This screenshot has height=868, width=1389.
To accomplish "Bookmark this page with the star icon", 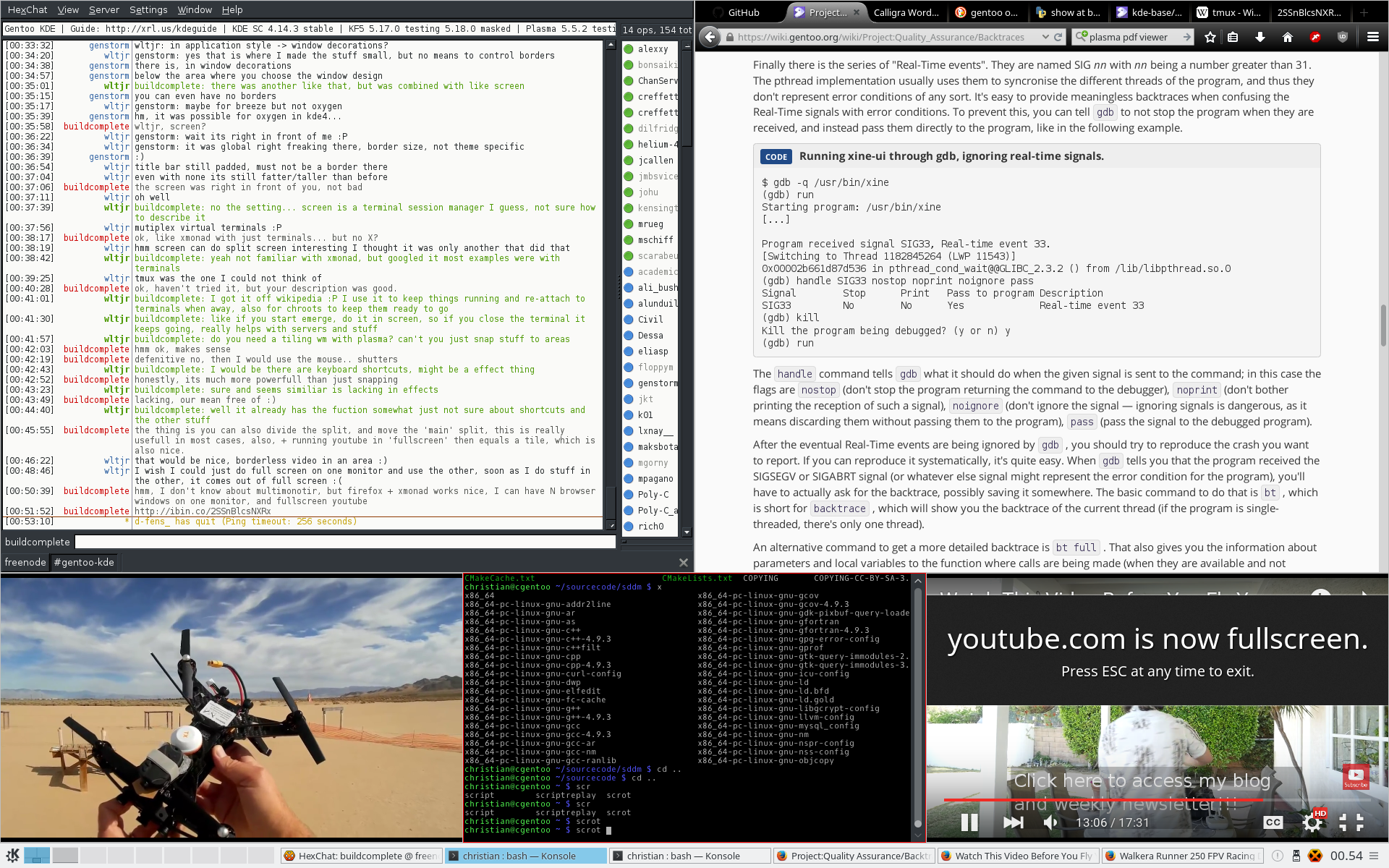I will pyautogui.click(x=1210, y=37).
